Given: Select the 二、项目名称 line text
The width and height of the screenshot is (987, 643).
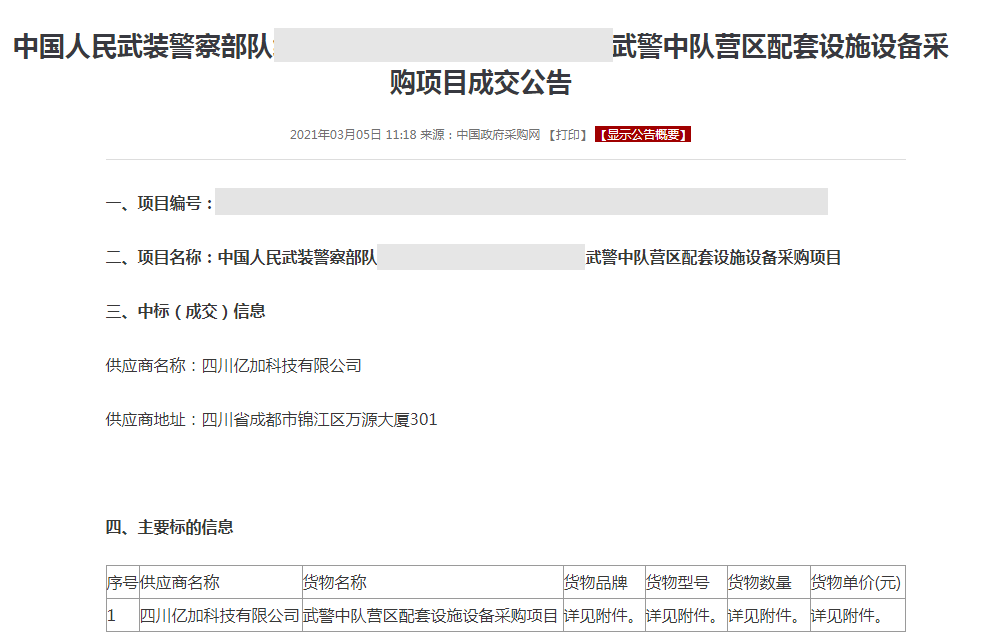Looking at the screenshot, I should [473, 257].
